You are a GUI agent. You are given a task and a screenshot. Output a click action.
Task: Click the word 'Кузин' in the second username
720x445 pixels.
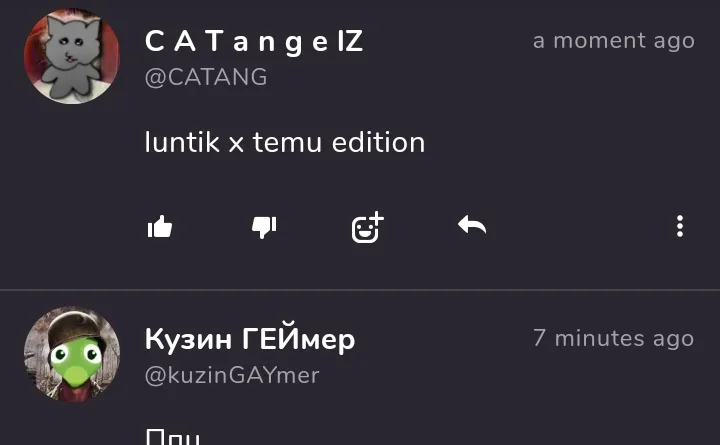188,340
